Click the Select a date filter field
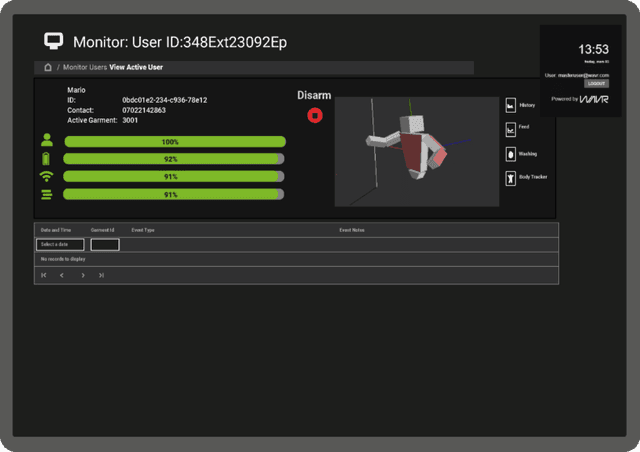 pyautogui.click(x=60, y=245)
